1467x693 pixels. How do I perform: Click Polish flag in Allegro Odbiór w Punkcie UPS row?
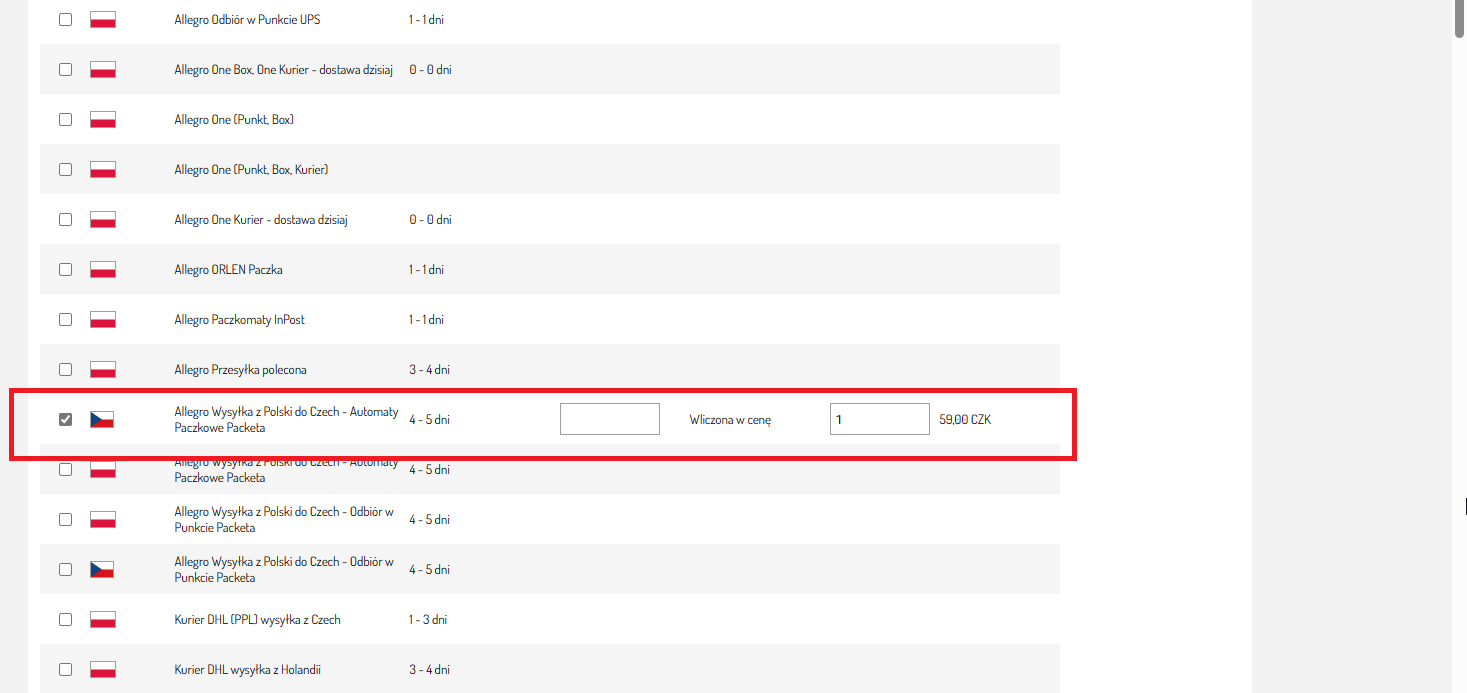point(102,19)
